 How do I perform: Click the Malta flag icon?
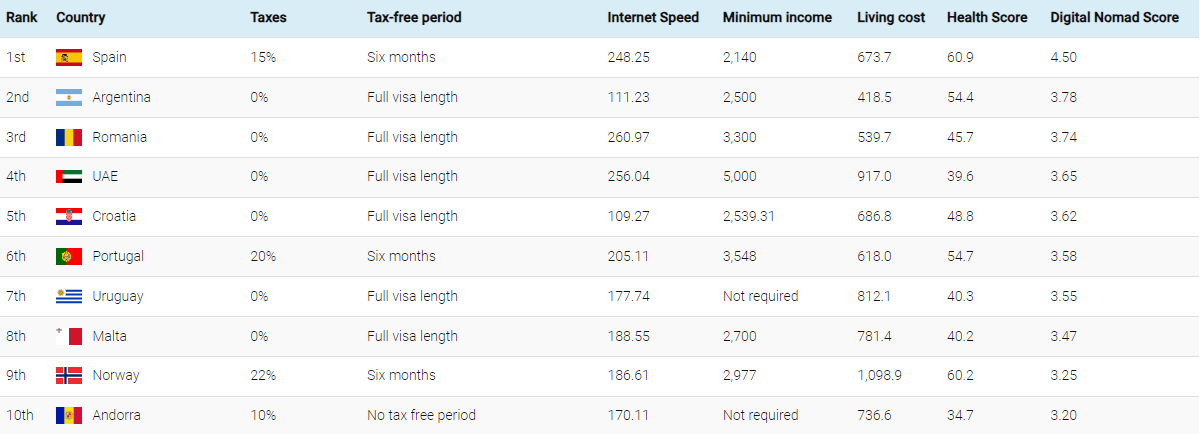68,336
